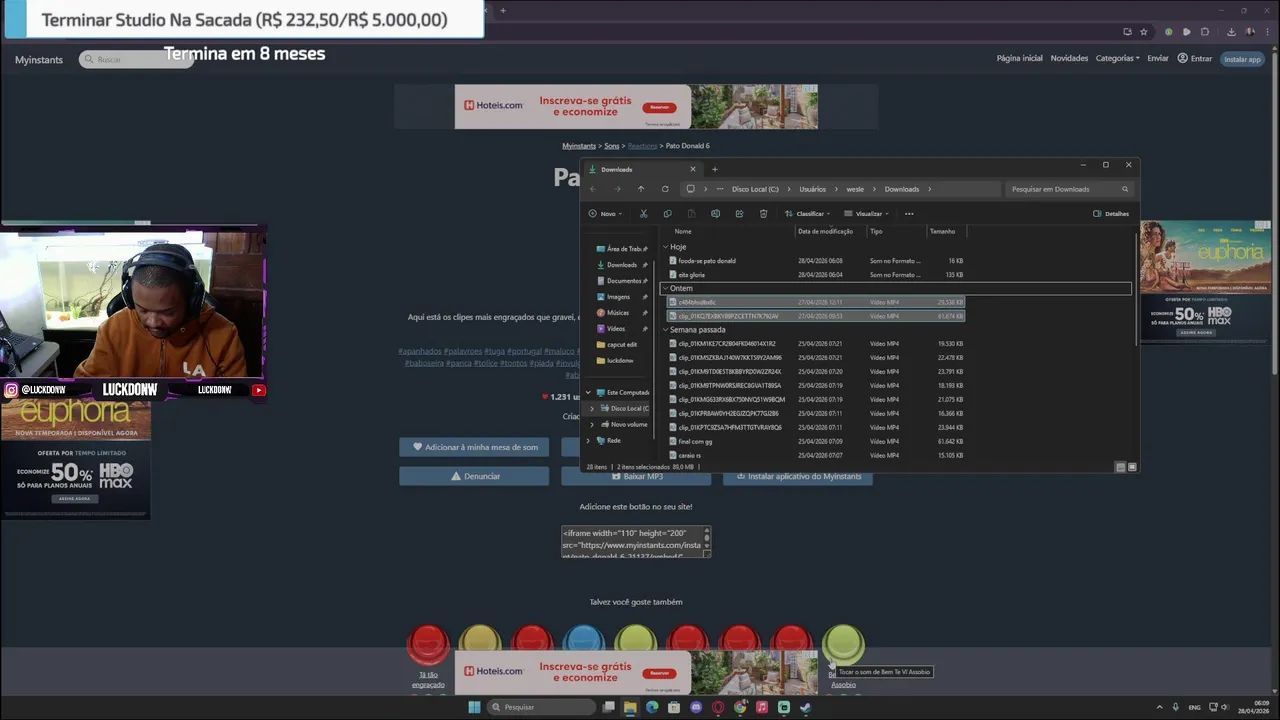Click Enviar in Myinstants navbar

[x=1158, y=58]
